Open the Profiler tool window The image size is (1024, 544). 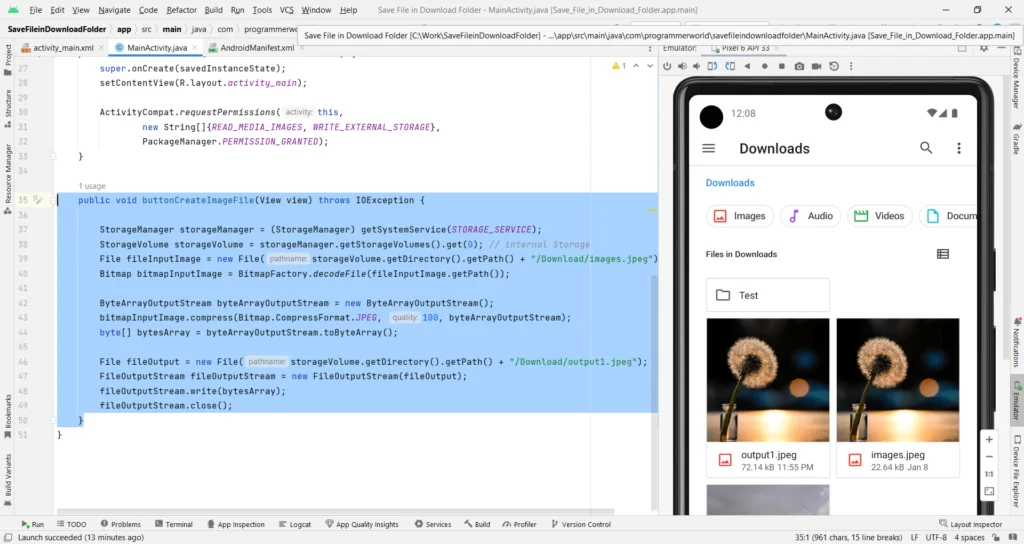coord(519,524)
